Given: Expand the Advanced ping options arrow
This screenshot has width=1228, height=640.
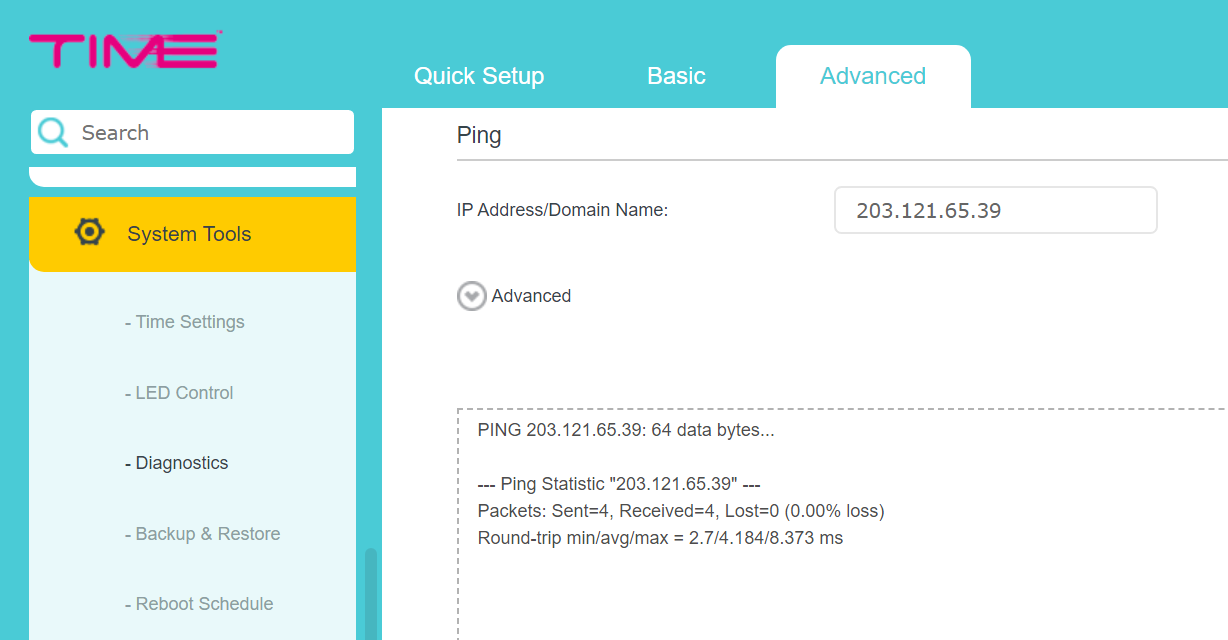Looking at the screenshot, I should [472, 296].
